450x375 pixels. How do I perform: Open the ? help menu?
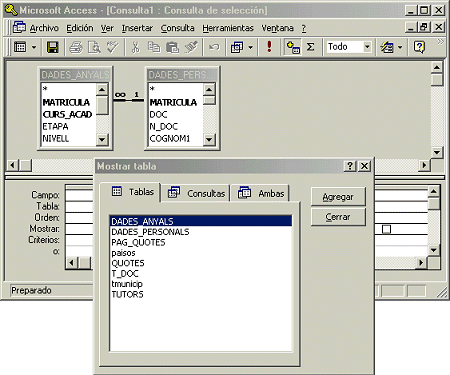(304, 28)
